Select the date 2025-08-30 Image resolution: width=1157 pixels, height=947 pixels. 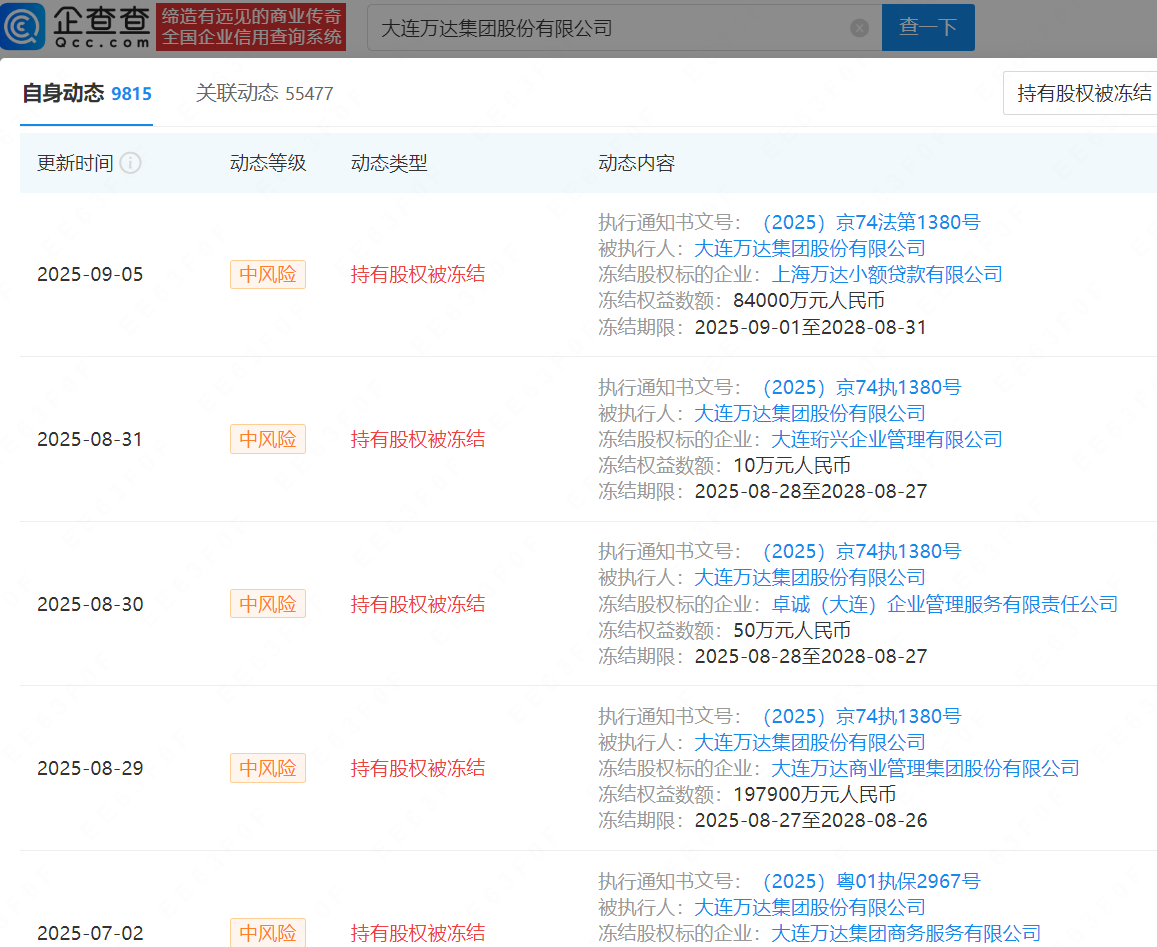[90, 604]
